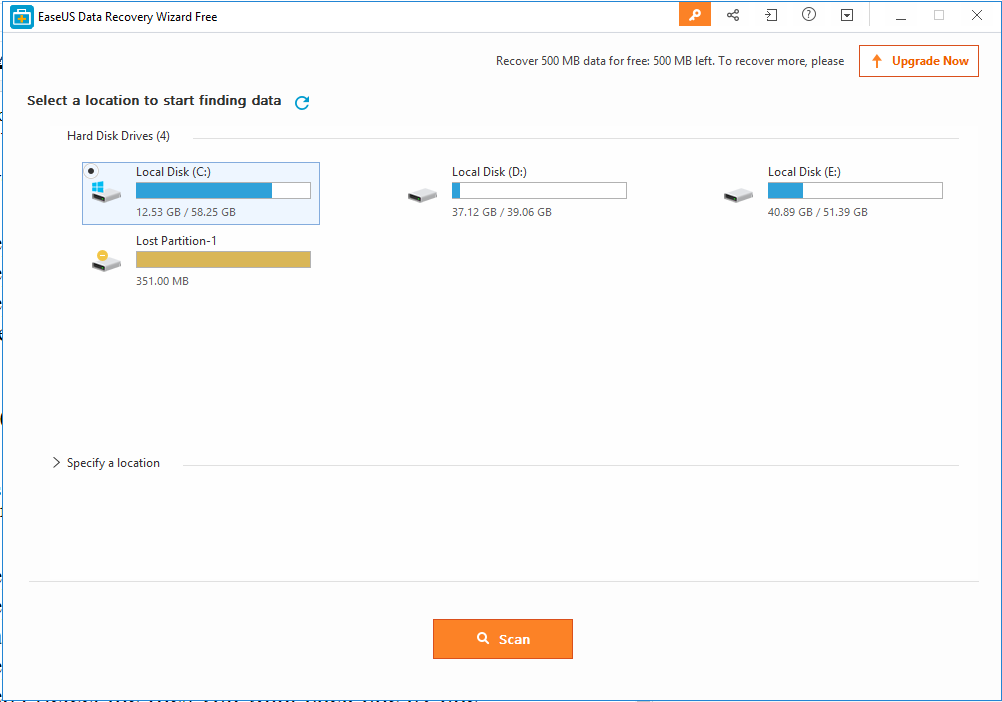This screenshot has height=702, width=1002.
Task: Click the Hard Disk Drives (4) section header
Action: 118,136
